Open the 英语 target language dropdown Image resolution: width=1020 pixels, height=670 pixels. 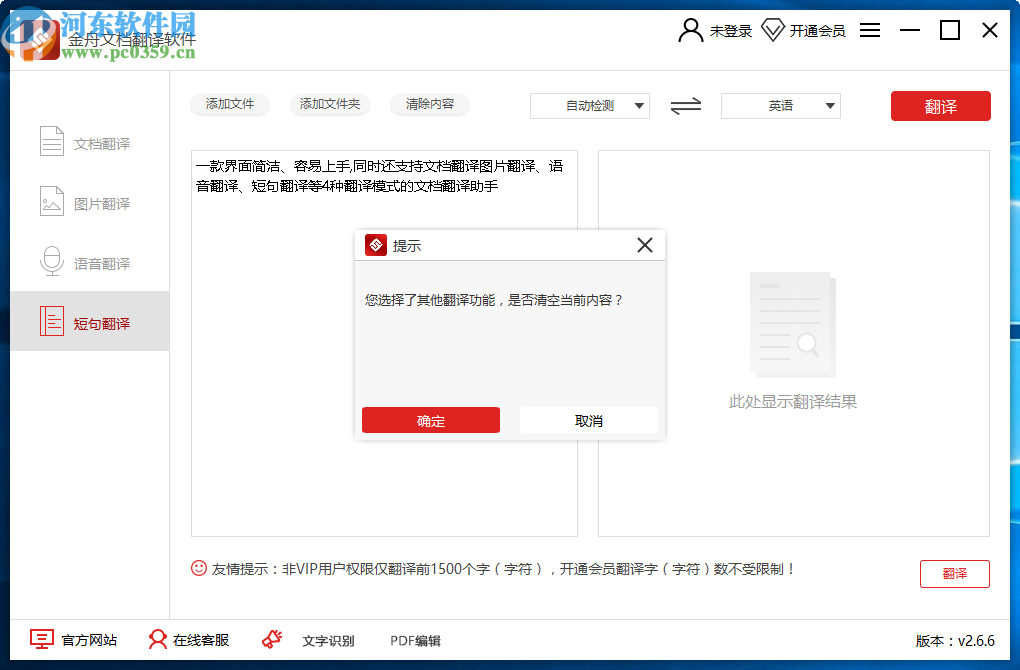(780, 106)
